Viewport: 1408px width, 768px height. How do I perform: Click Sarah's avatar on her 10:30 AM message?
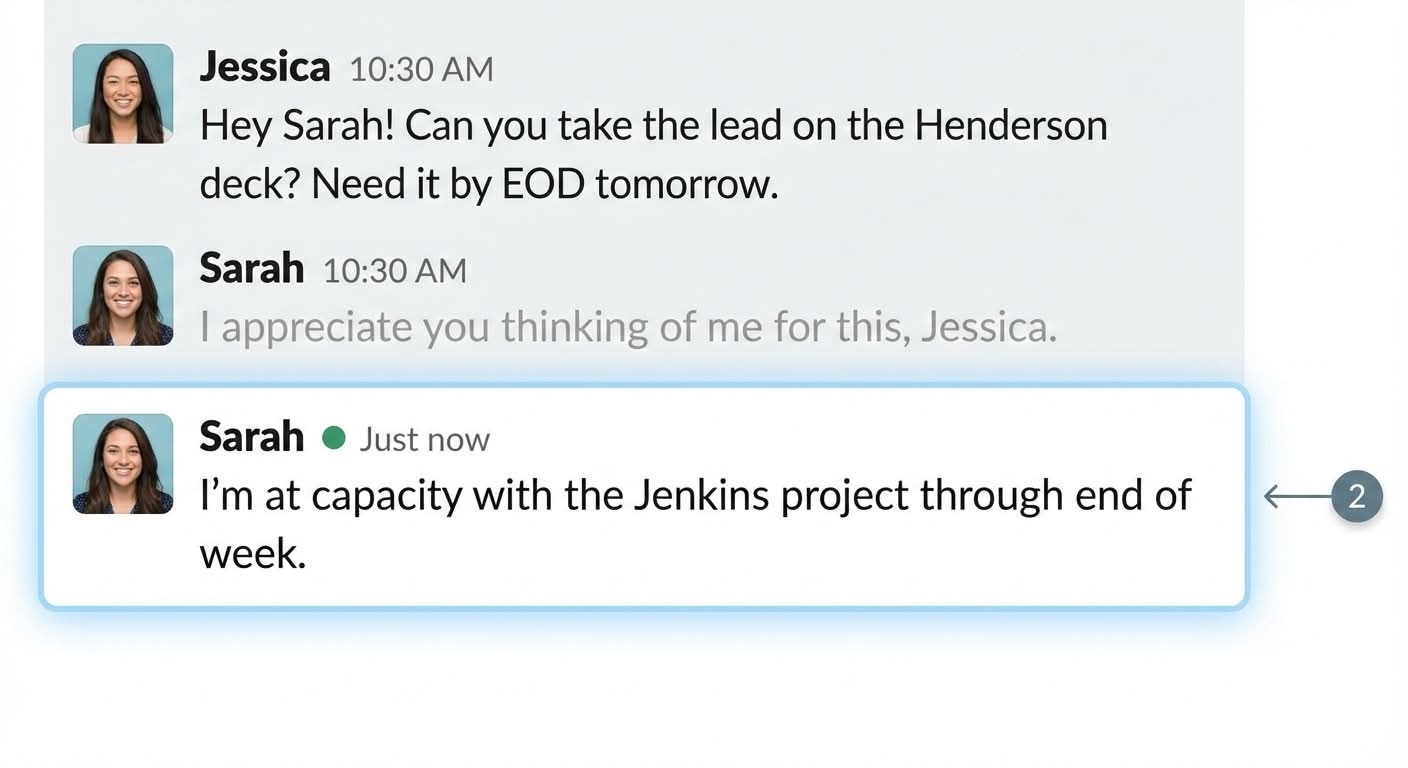123,296
